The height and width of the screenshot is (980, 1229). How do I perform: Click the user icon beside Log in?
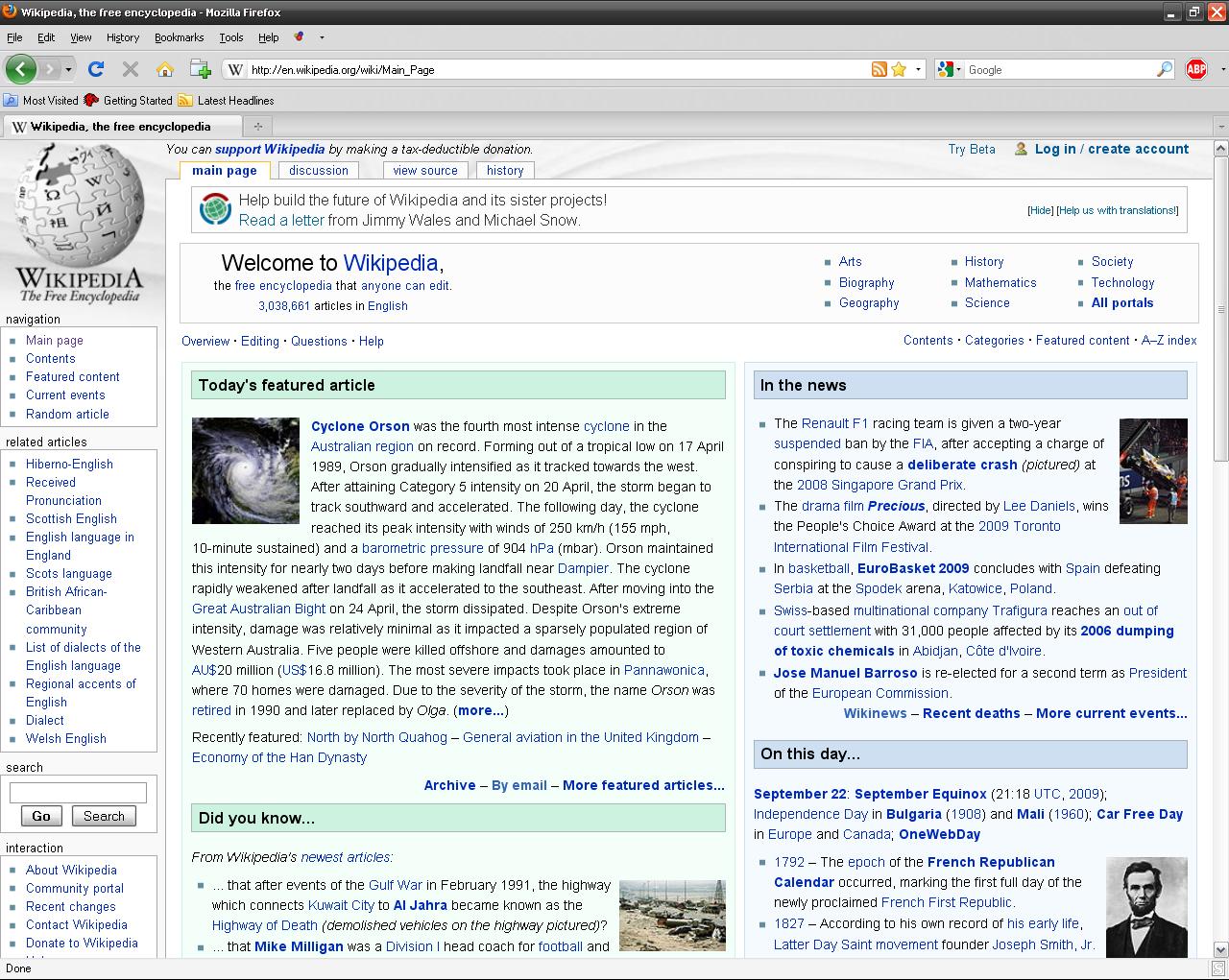[x=1020, y=149]
